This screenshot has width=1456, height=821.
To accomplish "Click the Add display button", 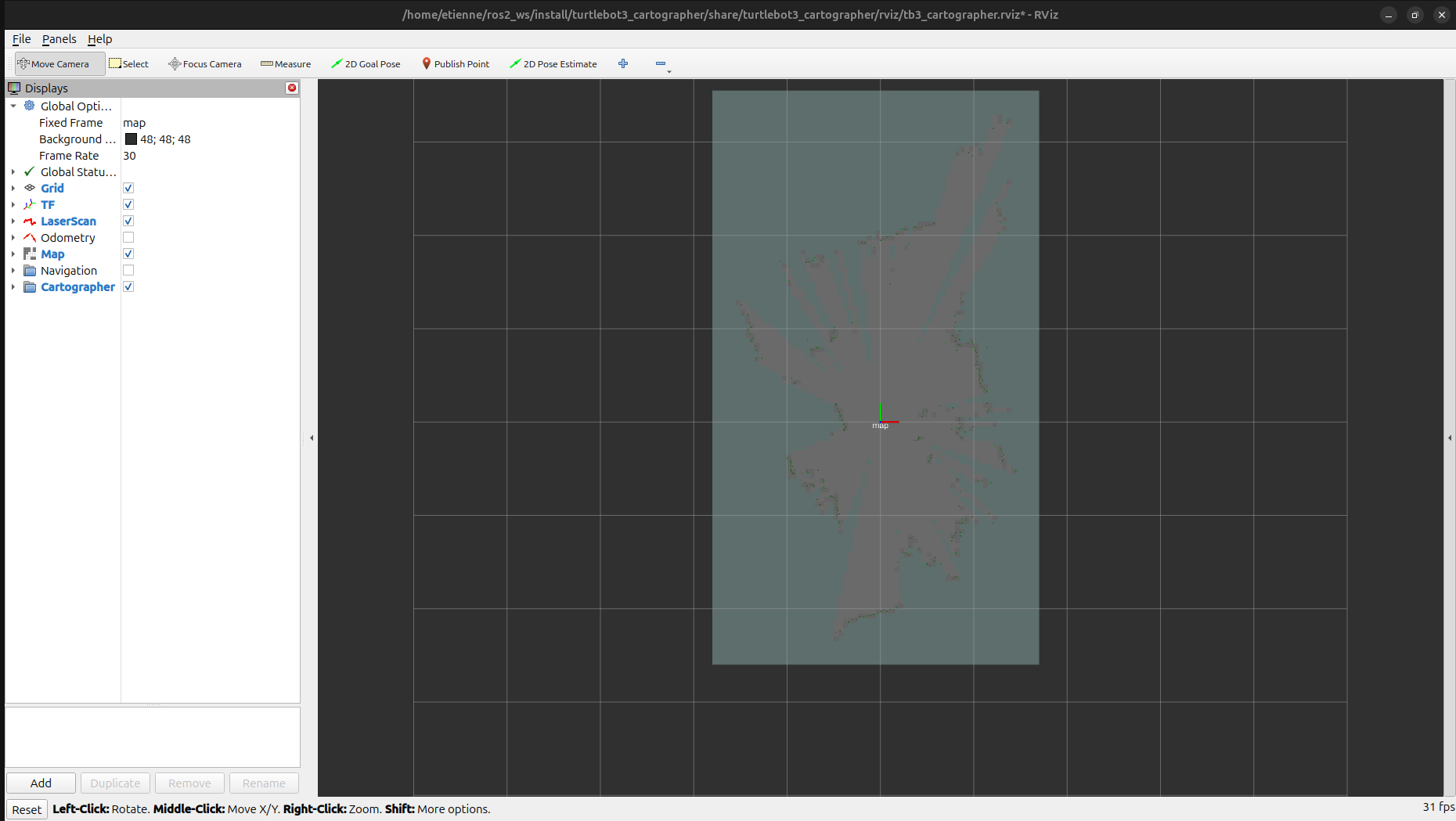I will pos(41,783).
